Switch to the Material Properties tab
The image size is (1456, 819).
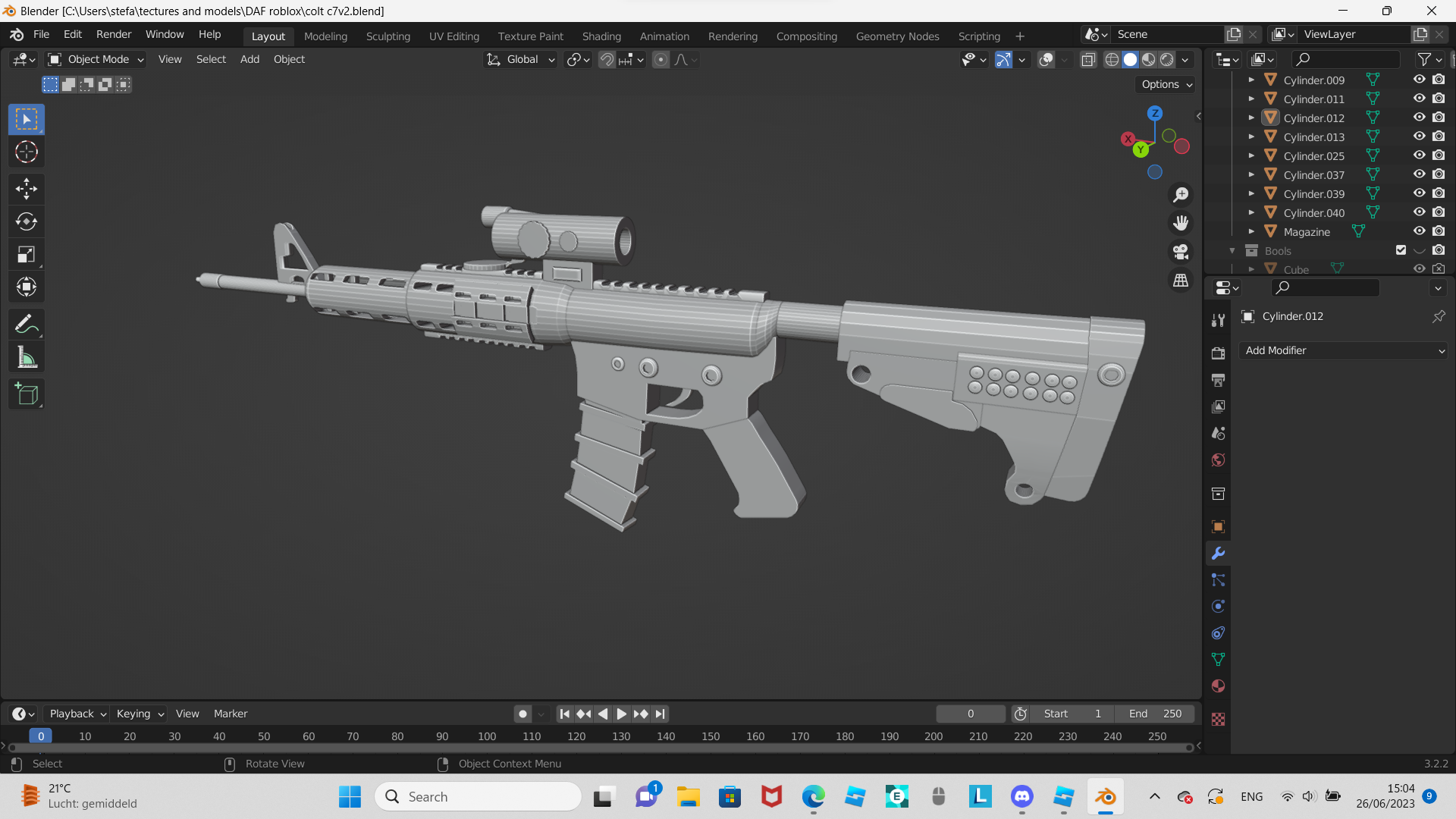pos(1218,686)
